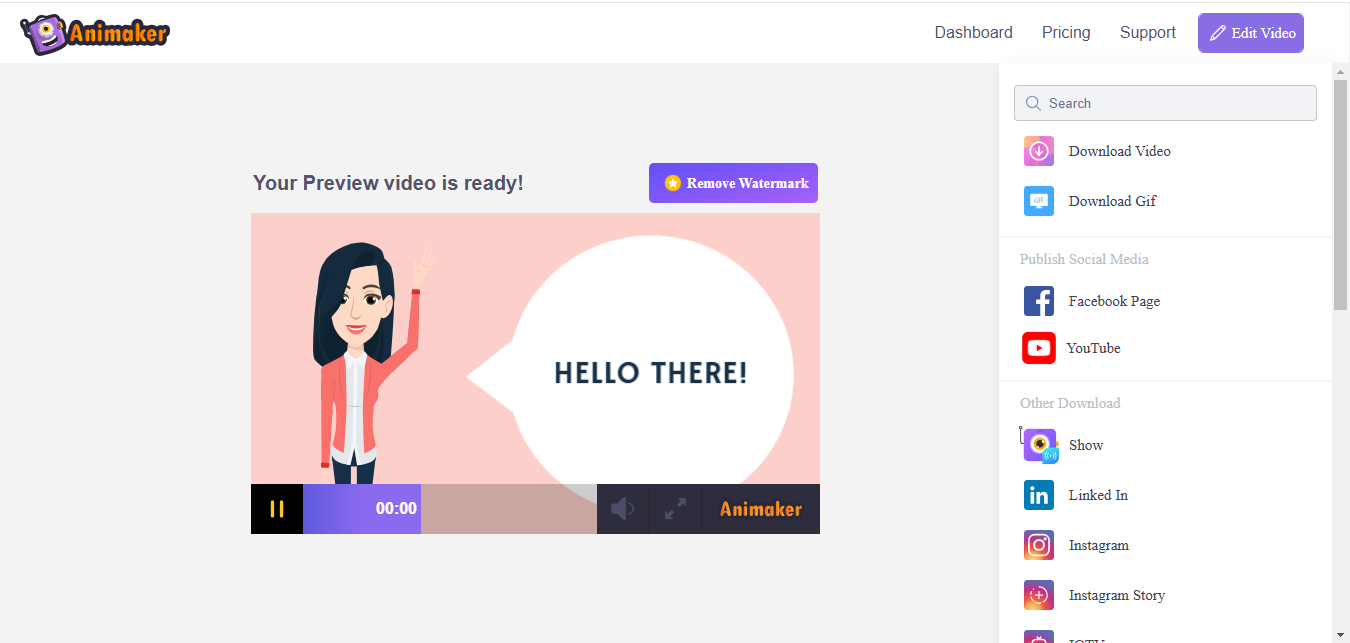Click the Show icon
Screen dimensions: 1350x643
click(1040, 446)
